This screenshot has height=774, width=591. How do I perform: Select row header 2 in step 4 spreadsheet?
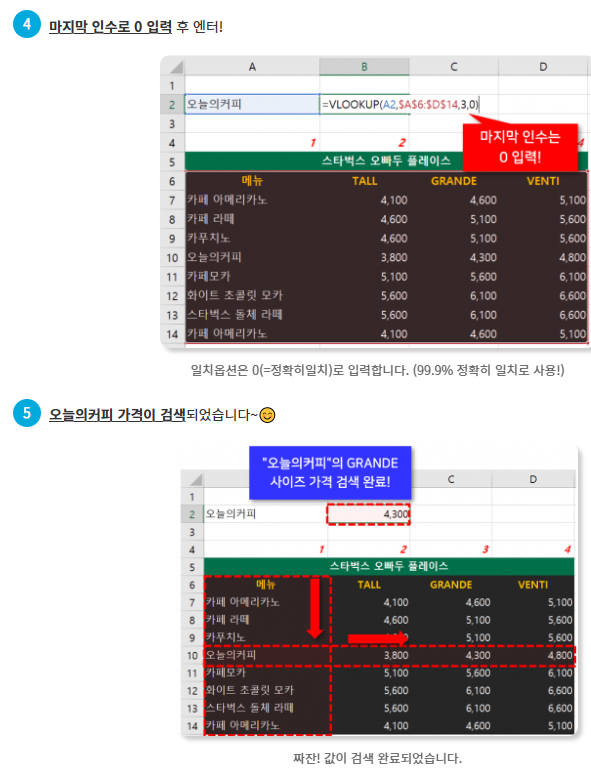[172, 105]
